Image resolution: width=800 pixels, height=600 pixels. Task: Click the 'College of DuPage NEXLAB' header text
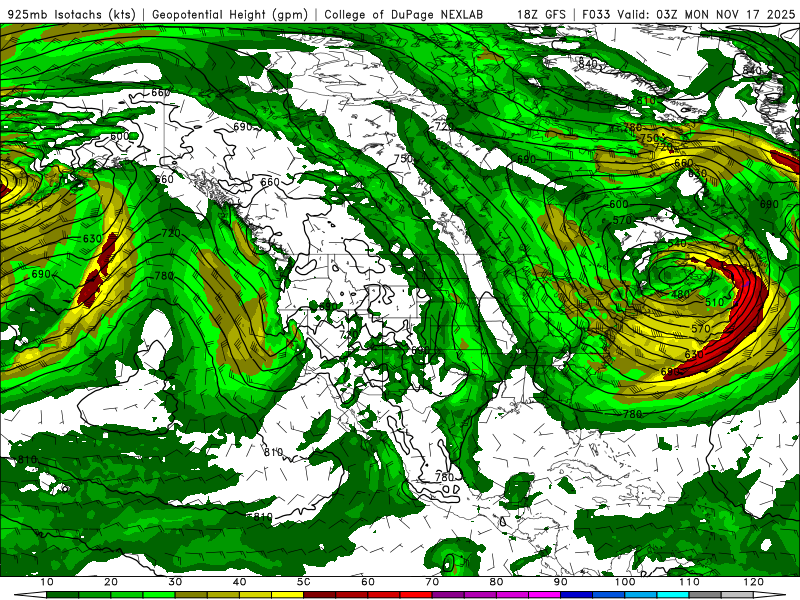pyautogui.click(x=404, y=14)
